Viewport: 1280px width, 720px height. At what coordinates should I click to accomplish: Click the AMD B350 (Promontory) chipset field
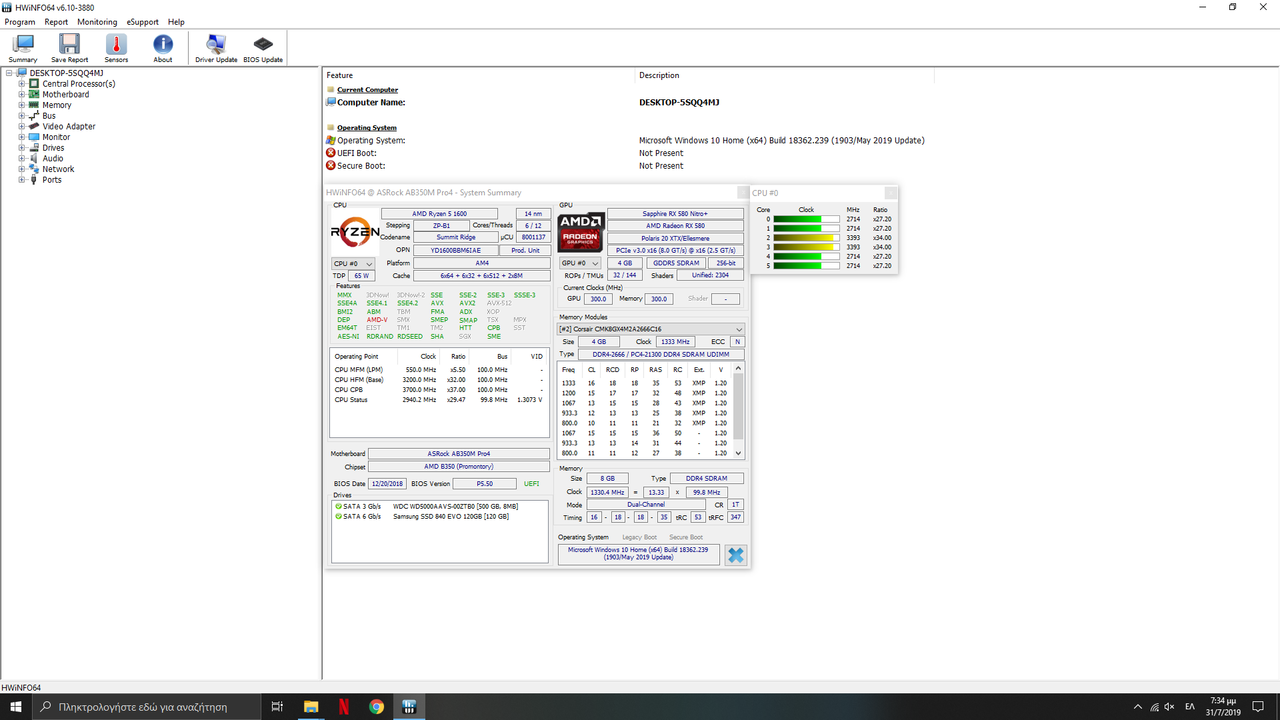459,467
